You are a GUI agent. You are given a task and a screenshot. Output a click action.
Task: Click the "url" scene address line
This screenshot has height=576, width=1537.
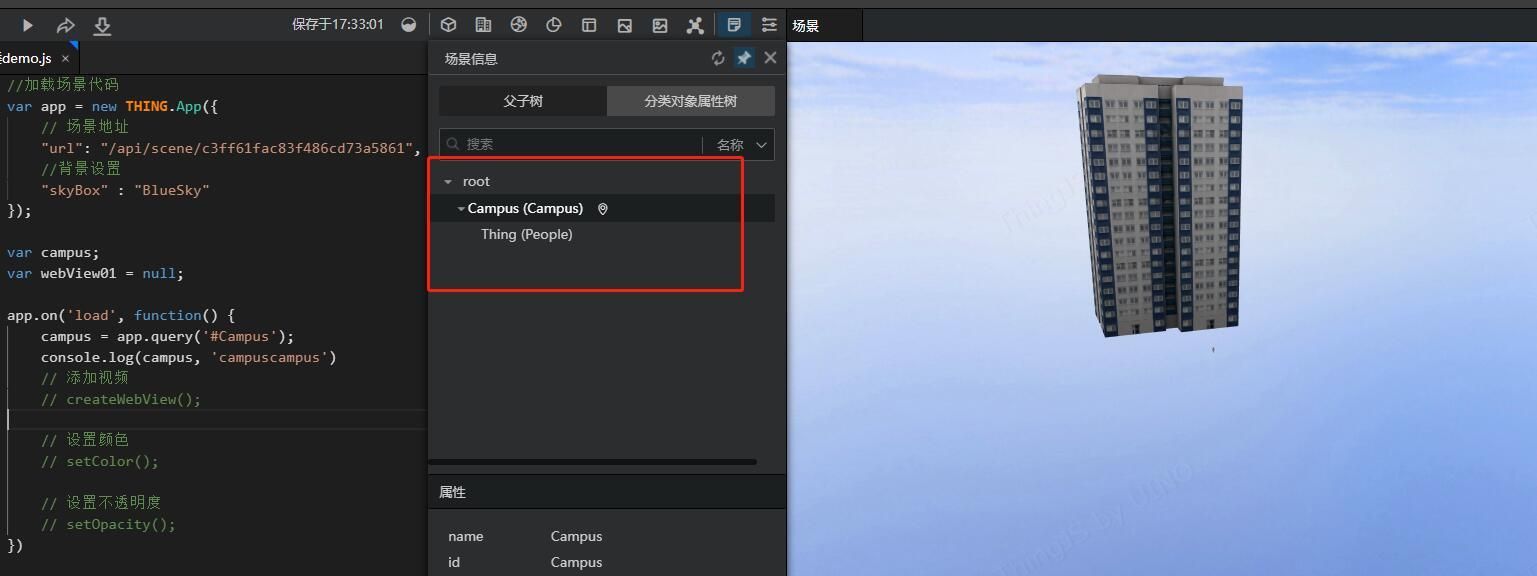tap(229, 148)
